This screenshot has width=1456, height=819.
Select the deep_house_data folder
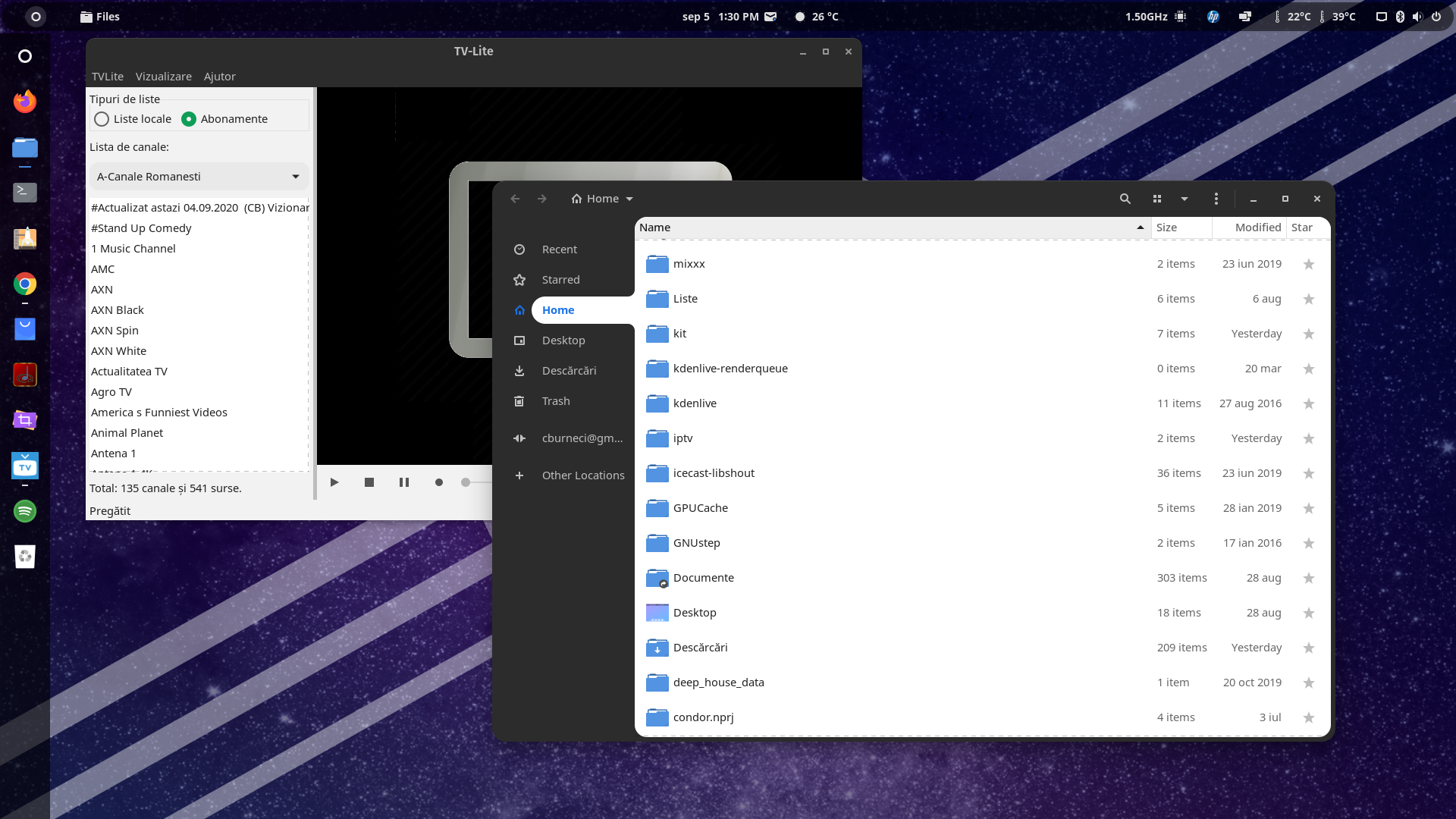[982, 682]
